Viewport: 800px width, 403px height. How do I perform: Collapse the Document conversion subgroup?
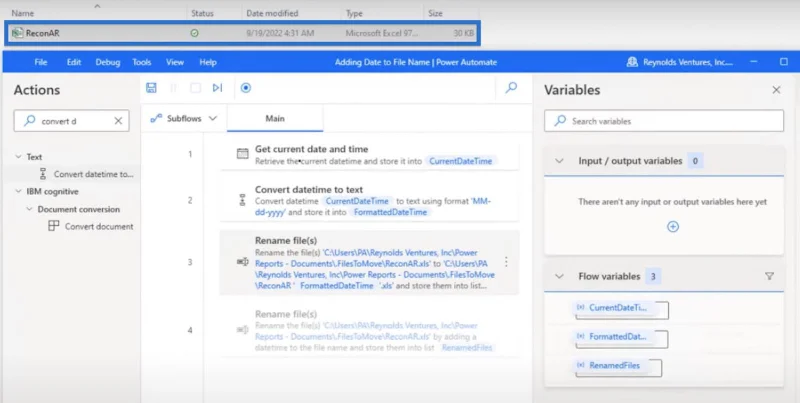point(30,209)
